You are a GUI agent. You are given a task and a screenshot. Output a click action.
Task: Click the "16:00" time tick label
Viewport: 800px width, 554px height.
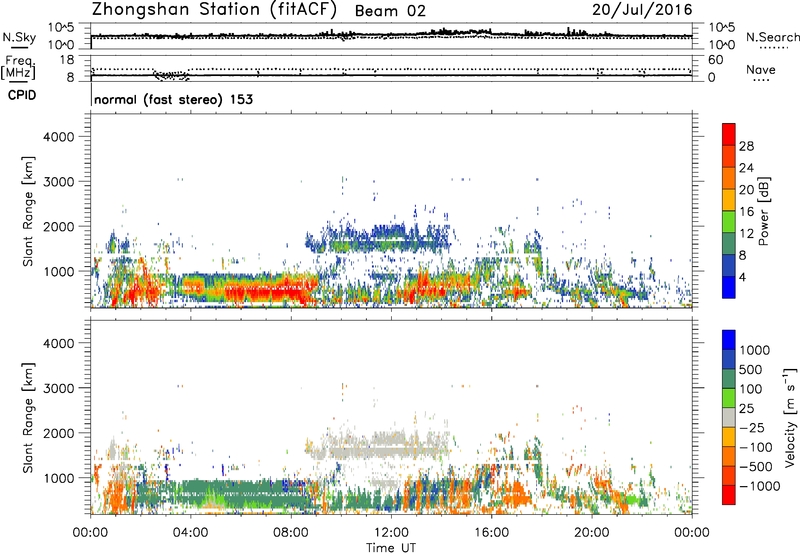tap(491, 533)
